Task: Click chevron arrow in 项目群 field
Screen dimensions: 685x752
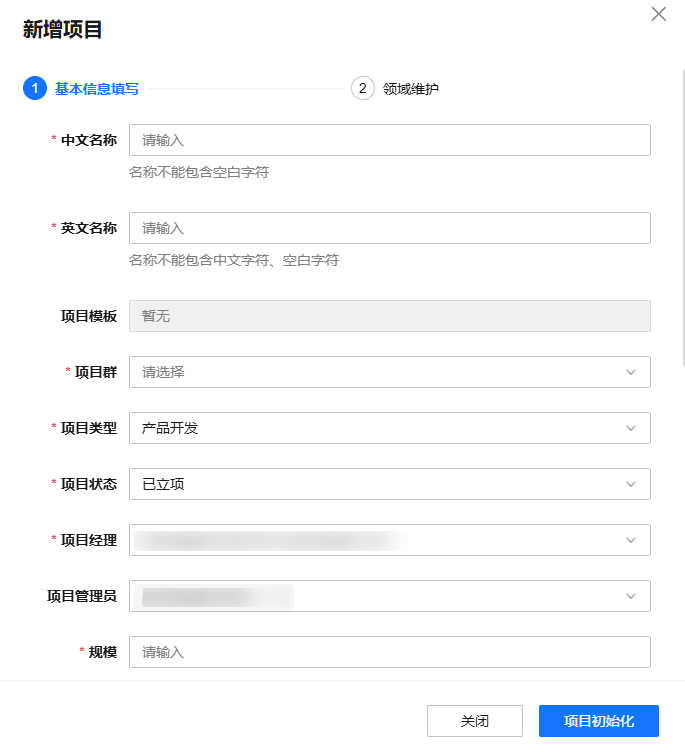Action: pos(631,372)
